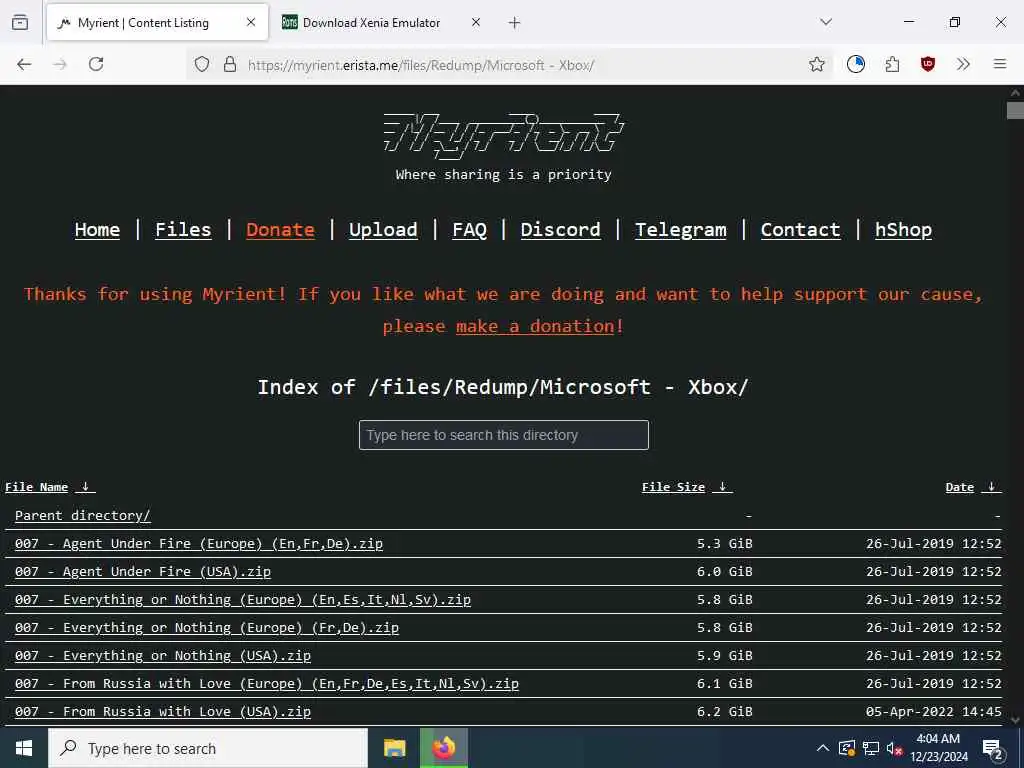Screen dimensions: 1024x768
Task: Select the Myrient Content Listing tab
Action: click(157, 23)
